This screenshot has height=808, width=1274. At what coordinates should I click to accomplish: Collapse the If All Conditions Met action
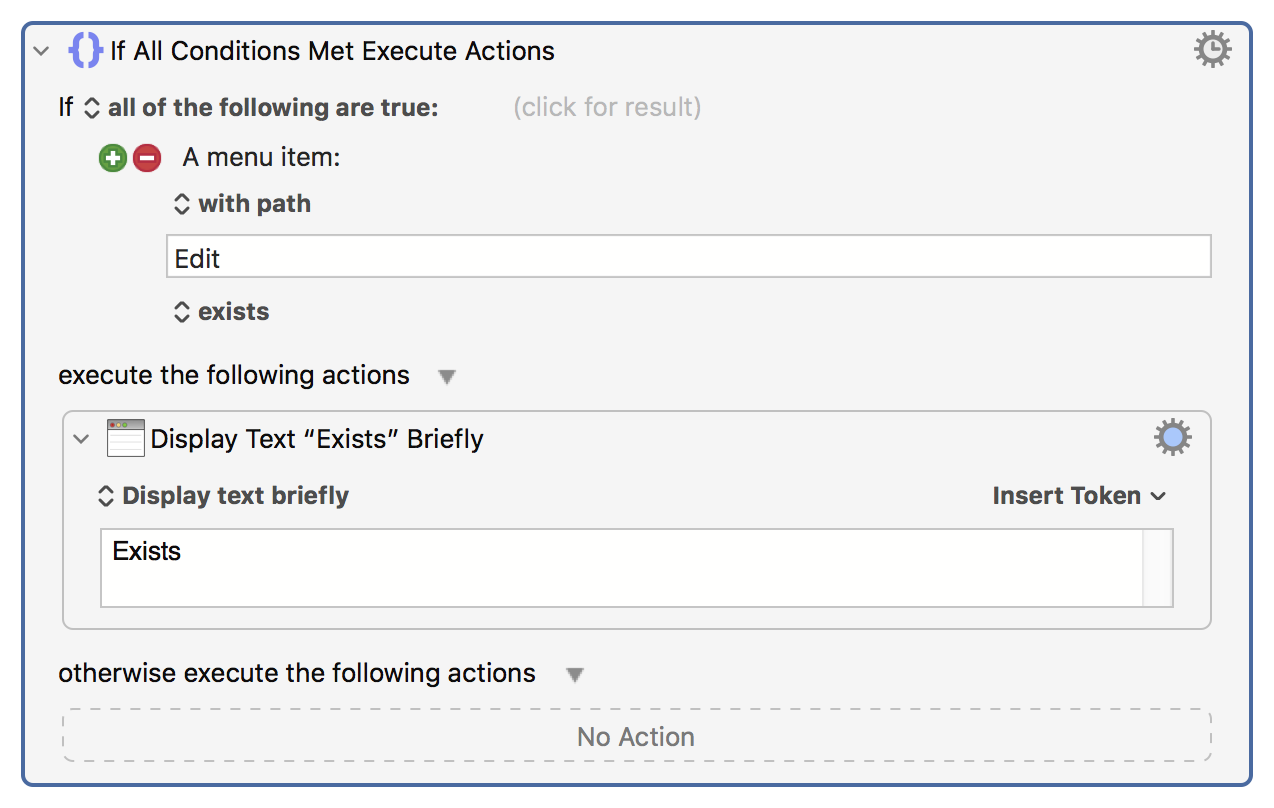pyautogui.click(x=41, y=51)
